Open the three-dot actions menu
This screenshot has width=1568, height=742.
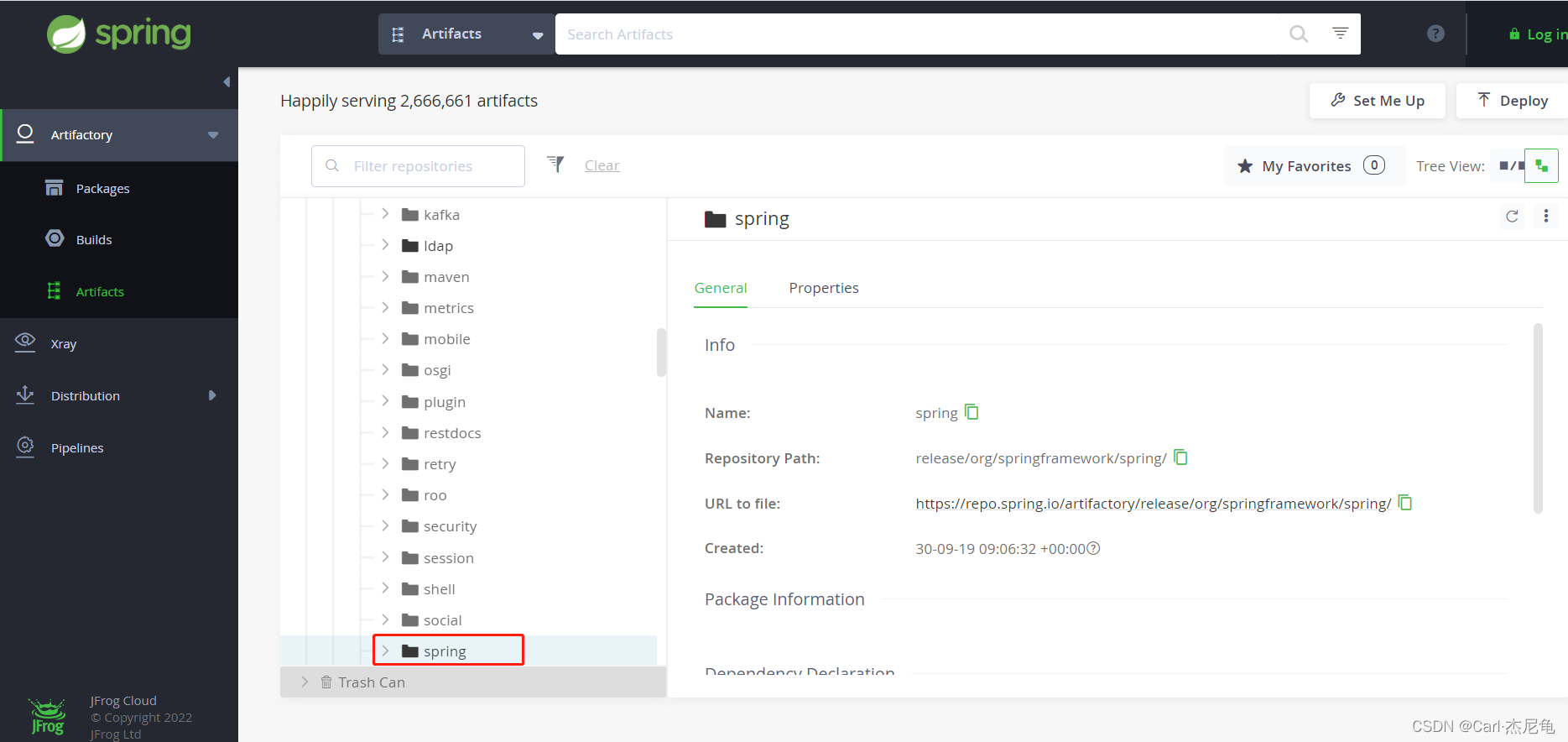1546,217
